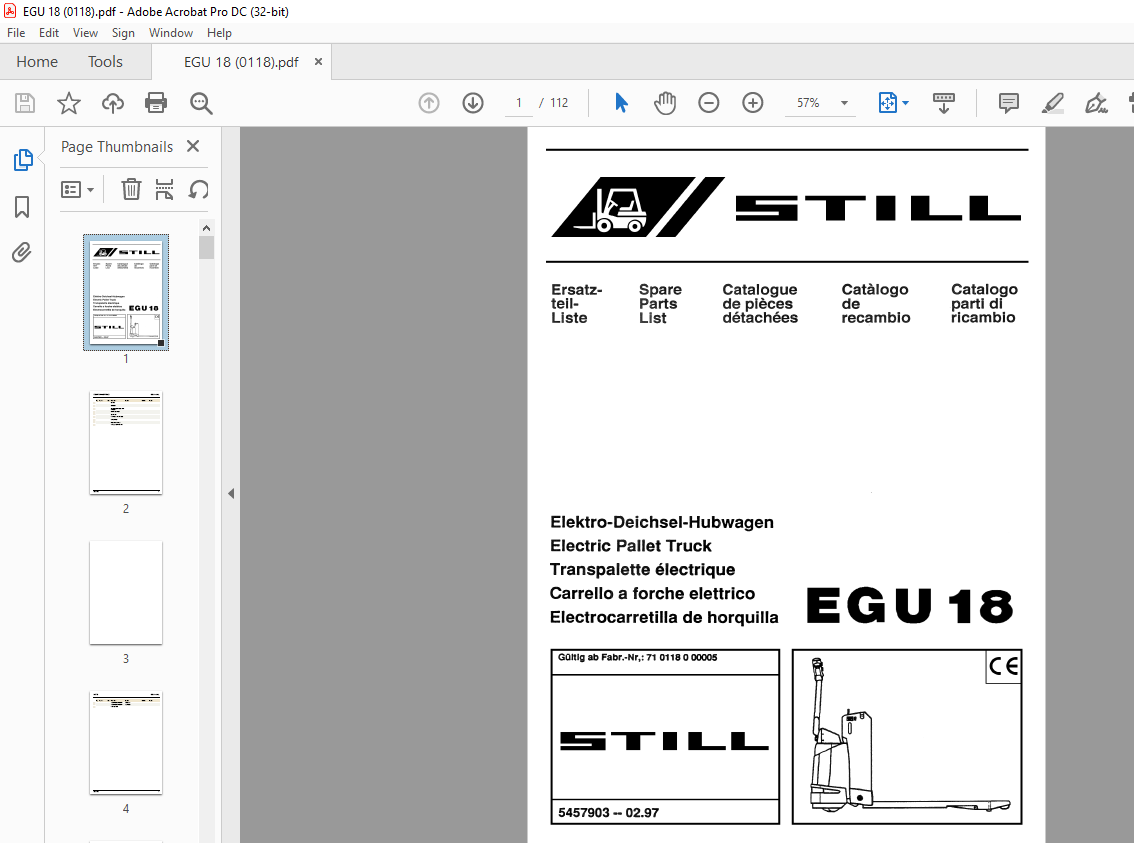Viewport: 1134px width, 843px height.
Task: Click thumbnails scrollbar up arrow
Action: [207, 228]
